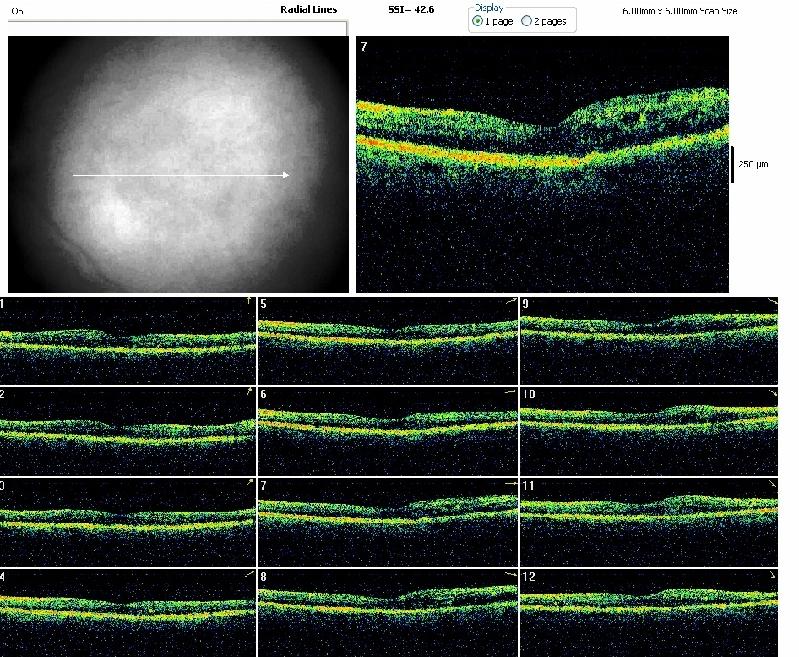Select radial scan thumbnail number 4
Viewport: 799px width, 657px height.
pos(128,612)
